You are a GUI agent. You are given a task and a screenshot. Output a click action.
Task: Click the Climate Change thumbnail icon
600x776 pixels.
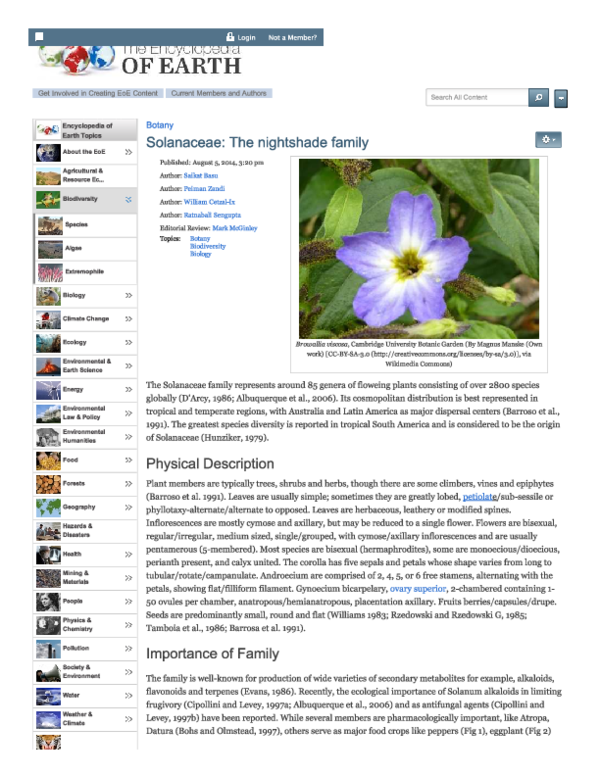pyautogui.click(x=48, y=319)
